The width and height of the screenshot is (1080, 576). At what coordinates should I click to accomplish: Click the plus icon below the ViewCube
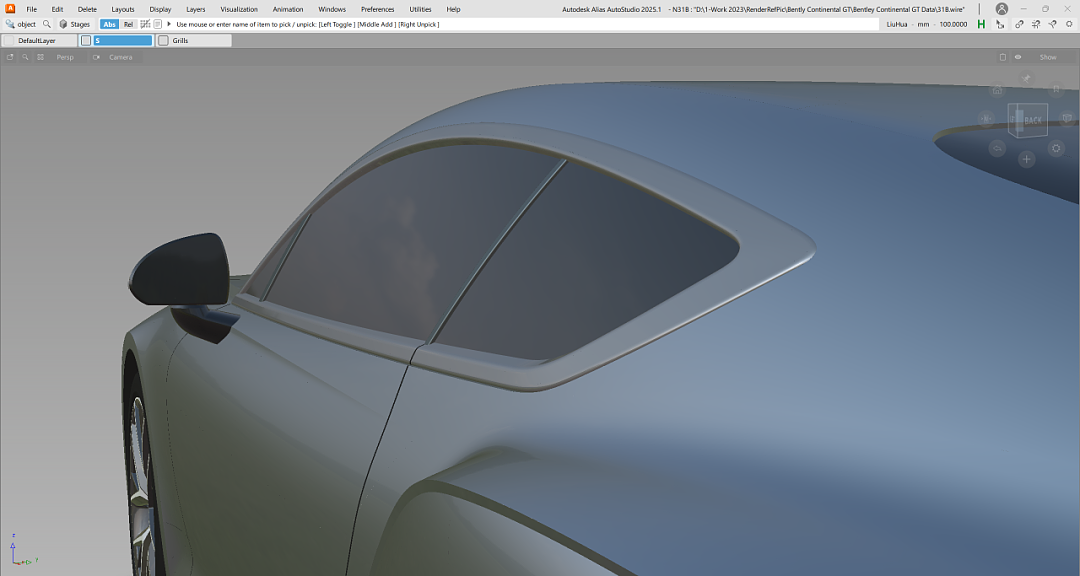tap(1026, 159)
